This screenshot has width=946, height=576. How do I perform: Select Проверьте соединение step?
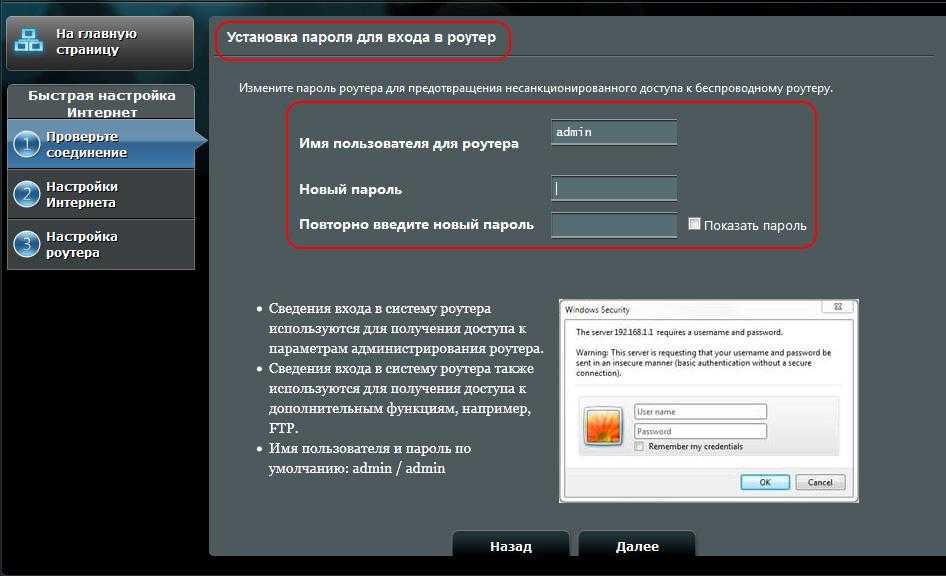[x=85, y=145]
